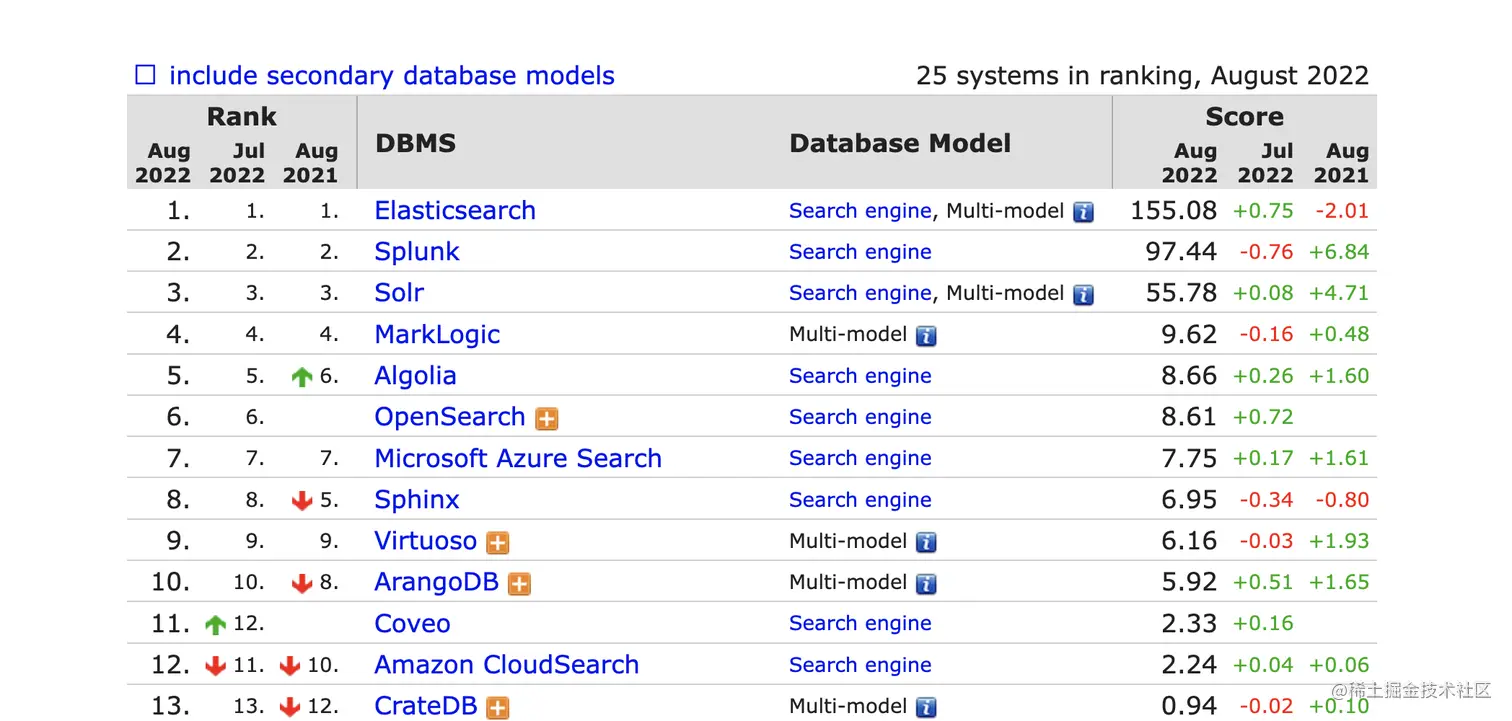The height and width of the screenshot is (721, 1512).
Task: Click the orange plus icon beside ArangoDB
Action: 519,584
